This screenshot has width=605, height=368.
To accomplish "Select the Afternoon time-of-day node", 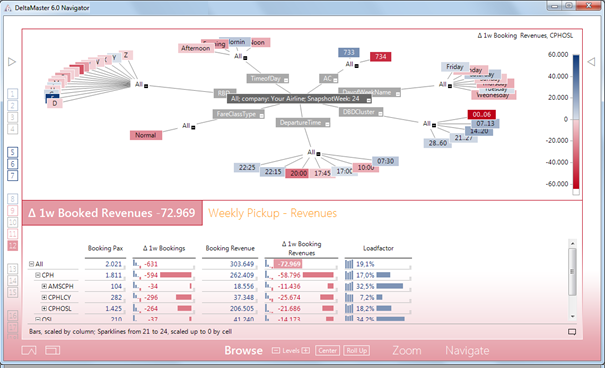I will pyautogui.click(x=196, y=48).
